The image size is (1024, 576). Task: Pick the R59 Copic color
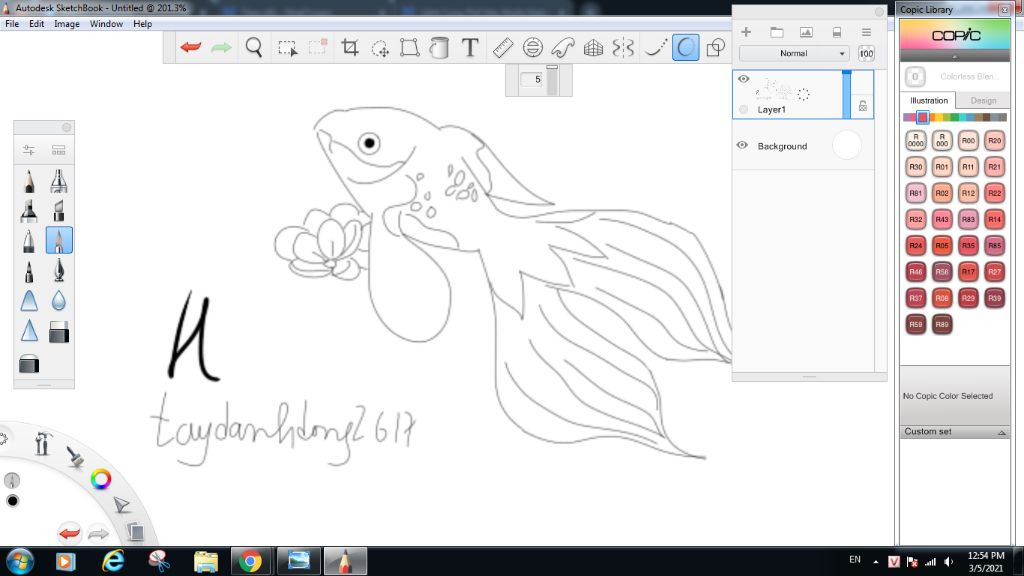coord(916,324)
